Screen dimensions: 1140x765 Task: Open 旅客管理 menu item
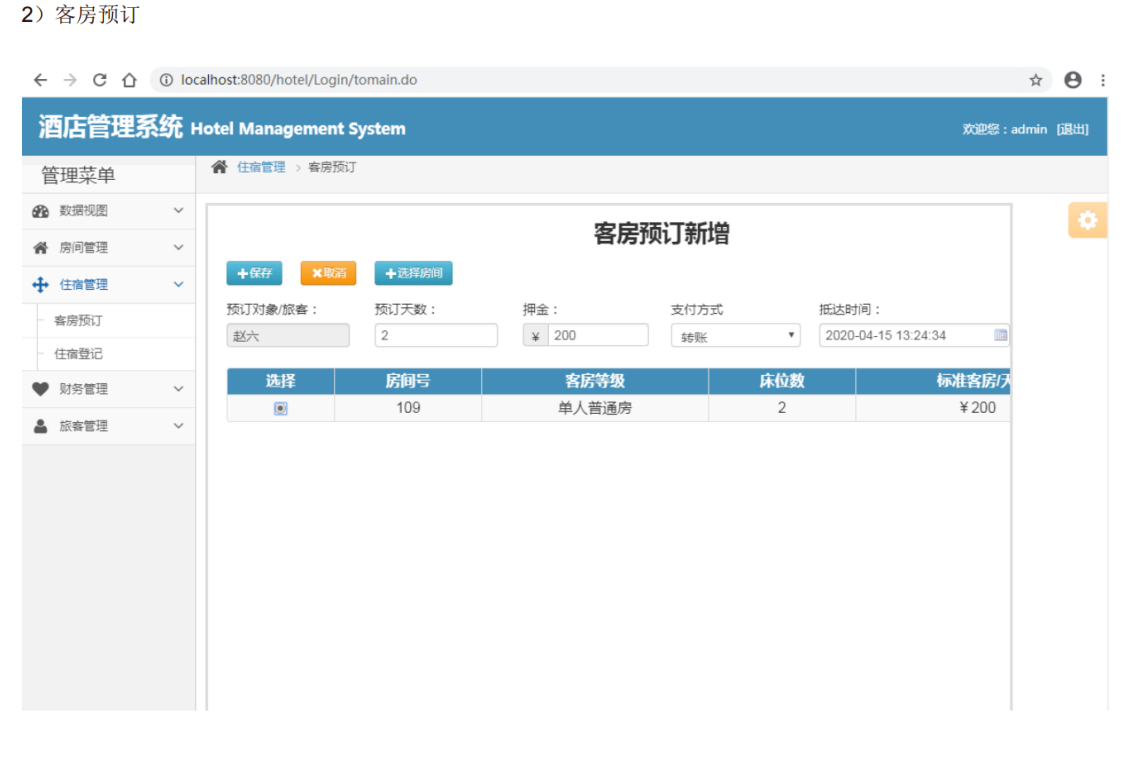(x=108, y=426)
